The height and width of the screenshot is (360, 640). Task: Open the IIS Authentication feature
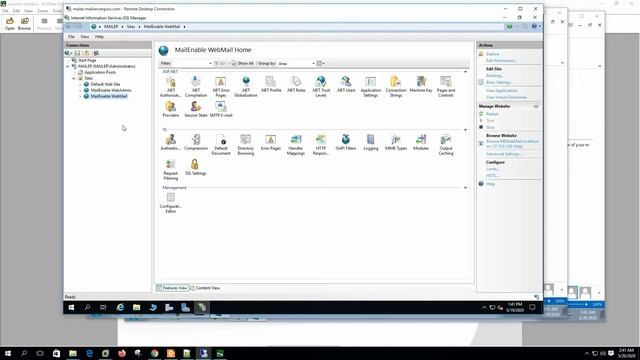pyautogui.click(x=171, y=142)
